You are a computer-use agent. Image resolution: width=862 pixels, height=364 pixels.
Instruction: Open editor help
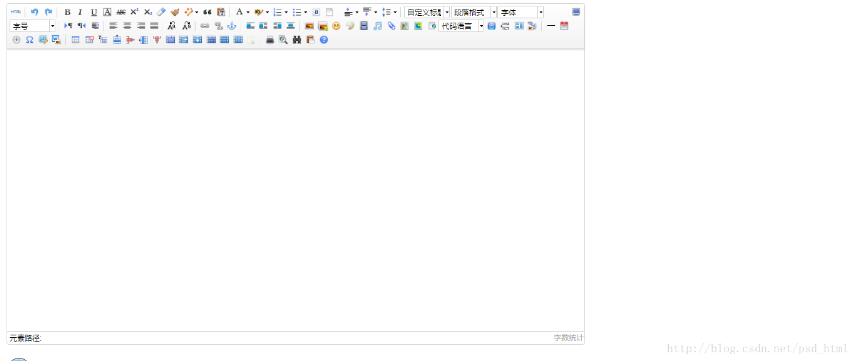pos(324,40)
